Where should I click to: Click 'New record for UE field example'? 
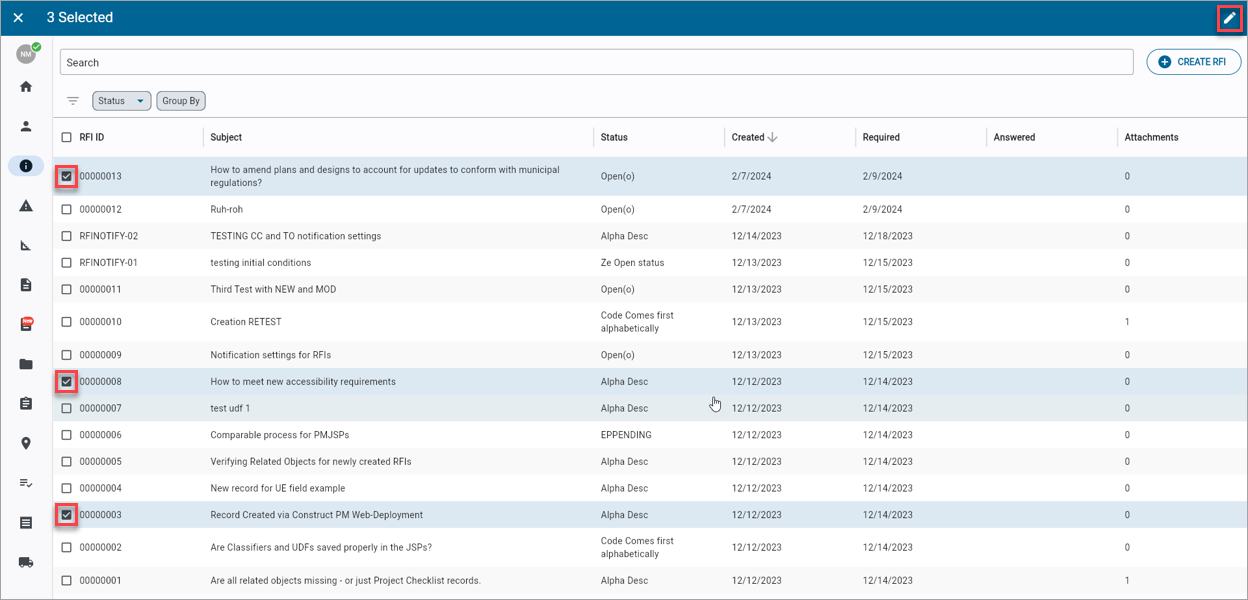tap(278, 488)
